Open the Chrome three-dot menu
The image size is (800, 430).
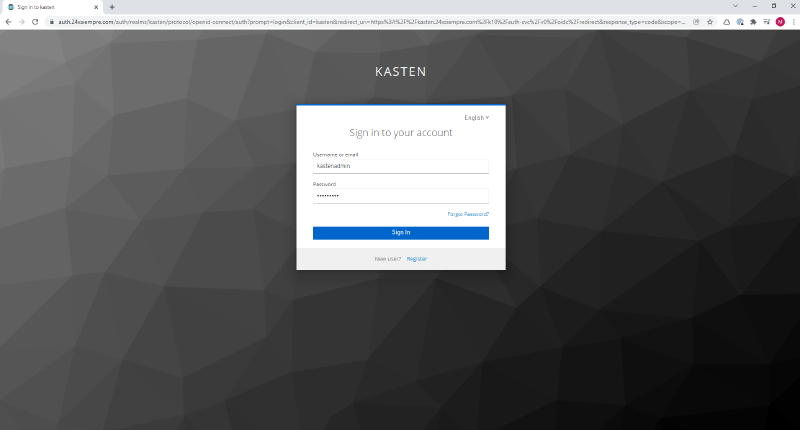[793, 22]
